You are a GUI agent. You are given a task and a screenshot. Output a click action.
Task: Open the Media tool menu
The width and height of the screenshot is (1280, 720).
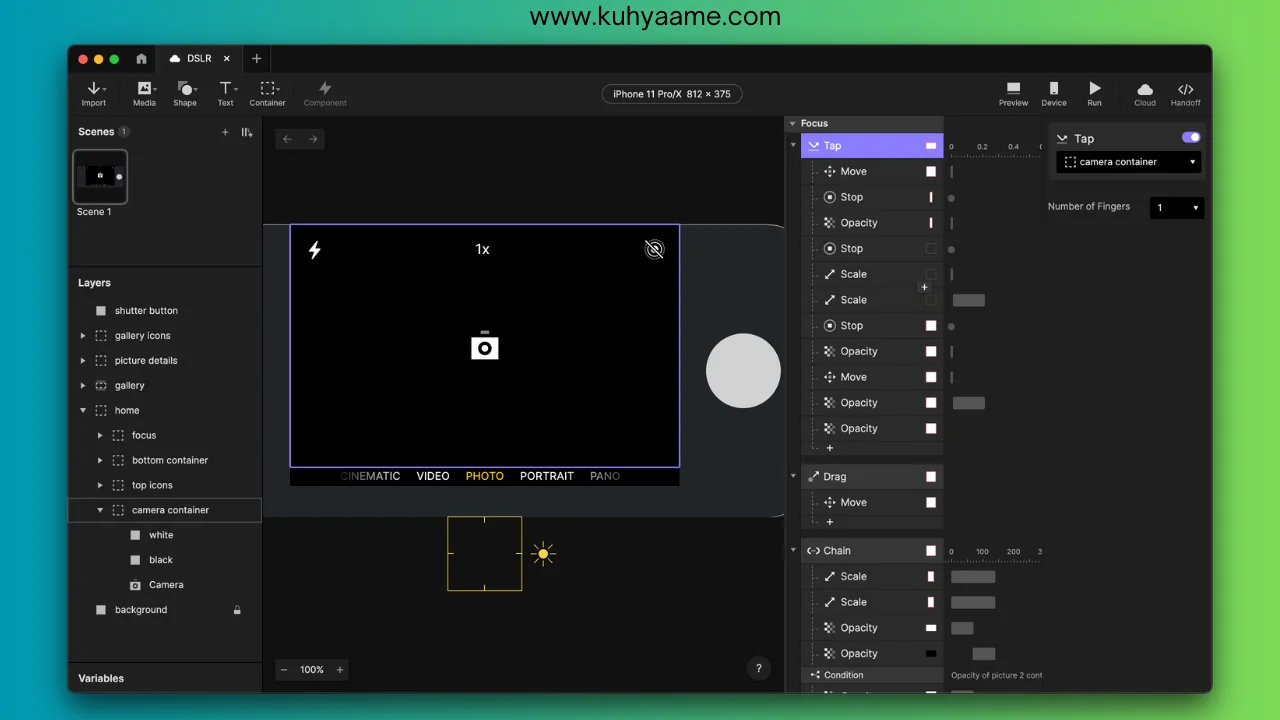coord(144,94)
